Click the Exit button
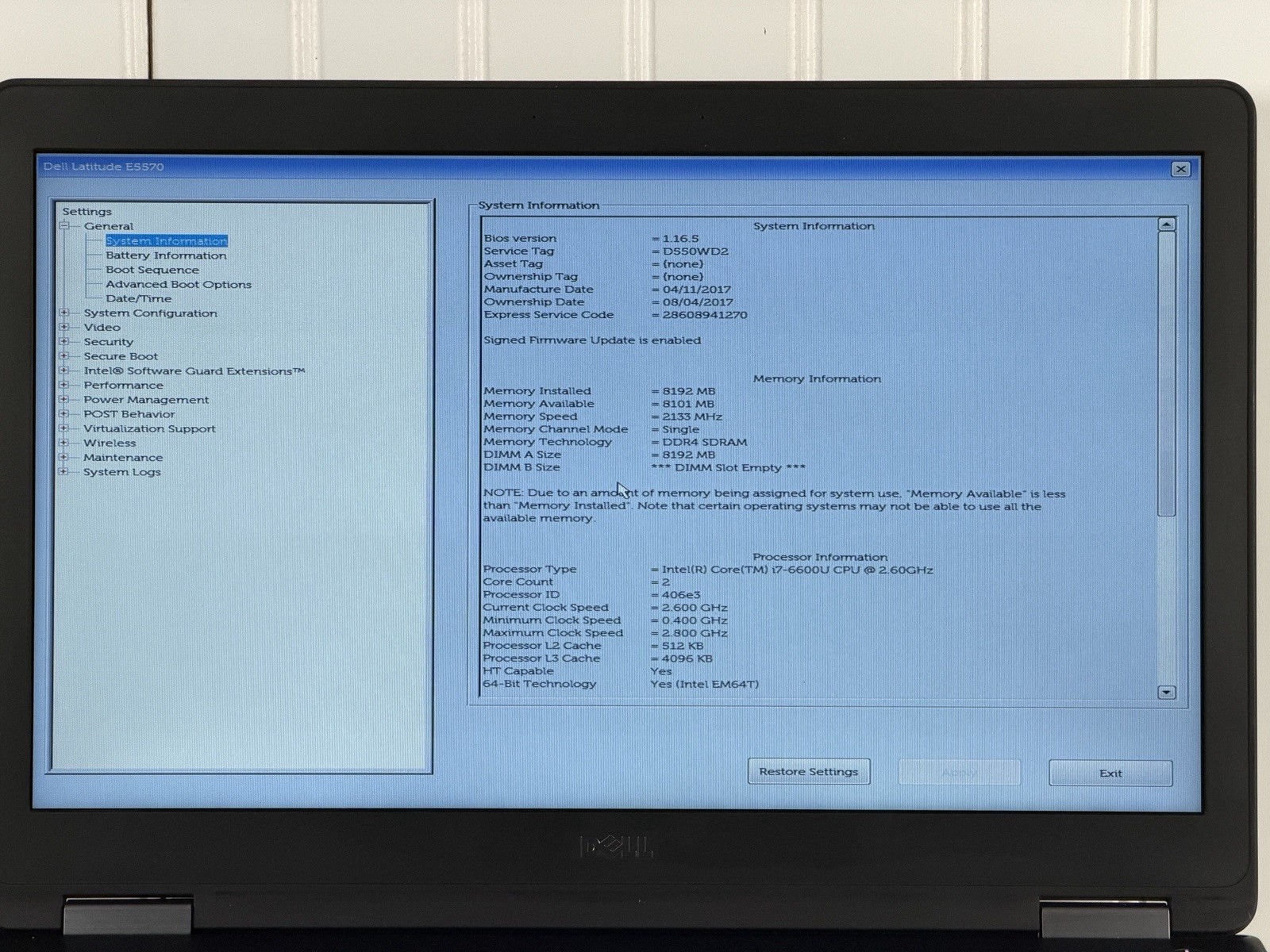The height and width of the screenshot is (952, 1270). [x=1110, y=773]
